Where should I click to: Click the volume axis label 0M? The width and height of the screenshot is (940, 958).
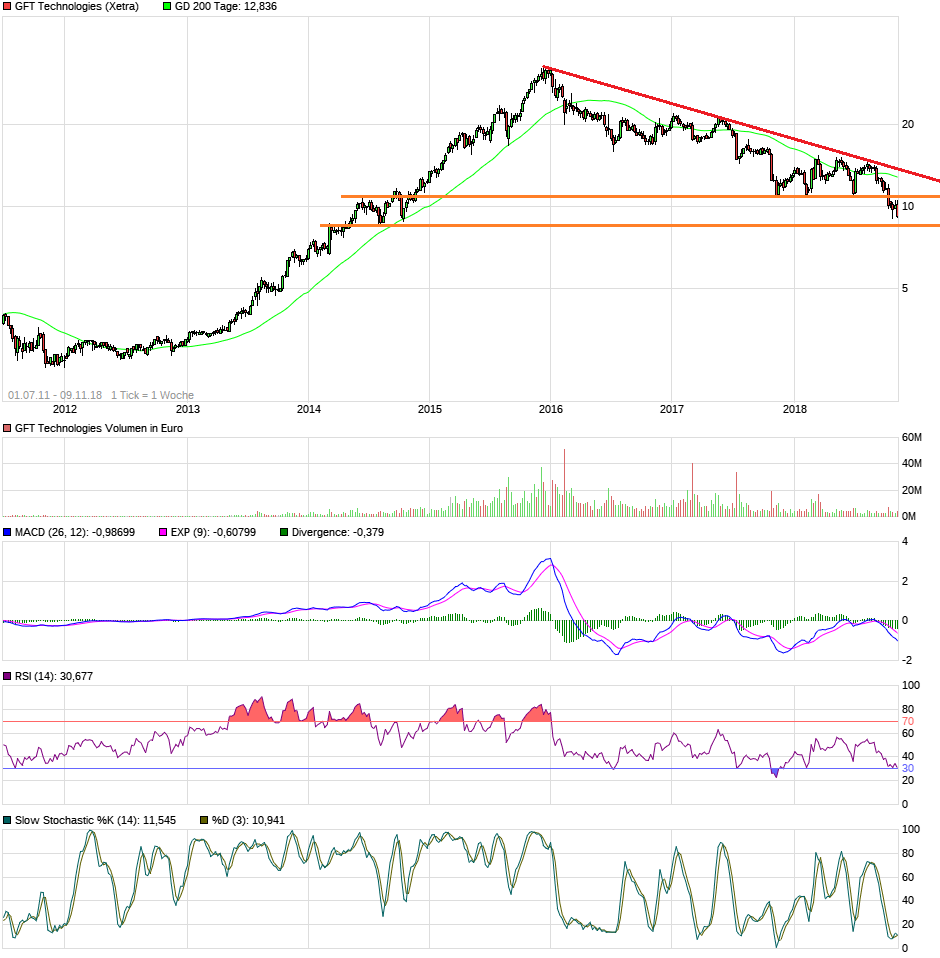pyautogui.click(x=909, y=517)
